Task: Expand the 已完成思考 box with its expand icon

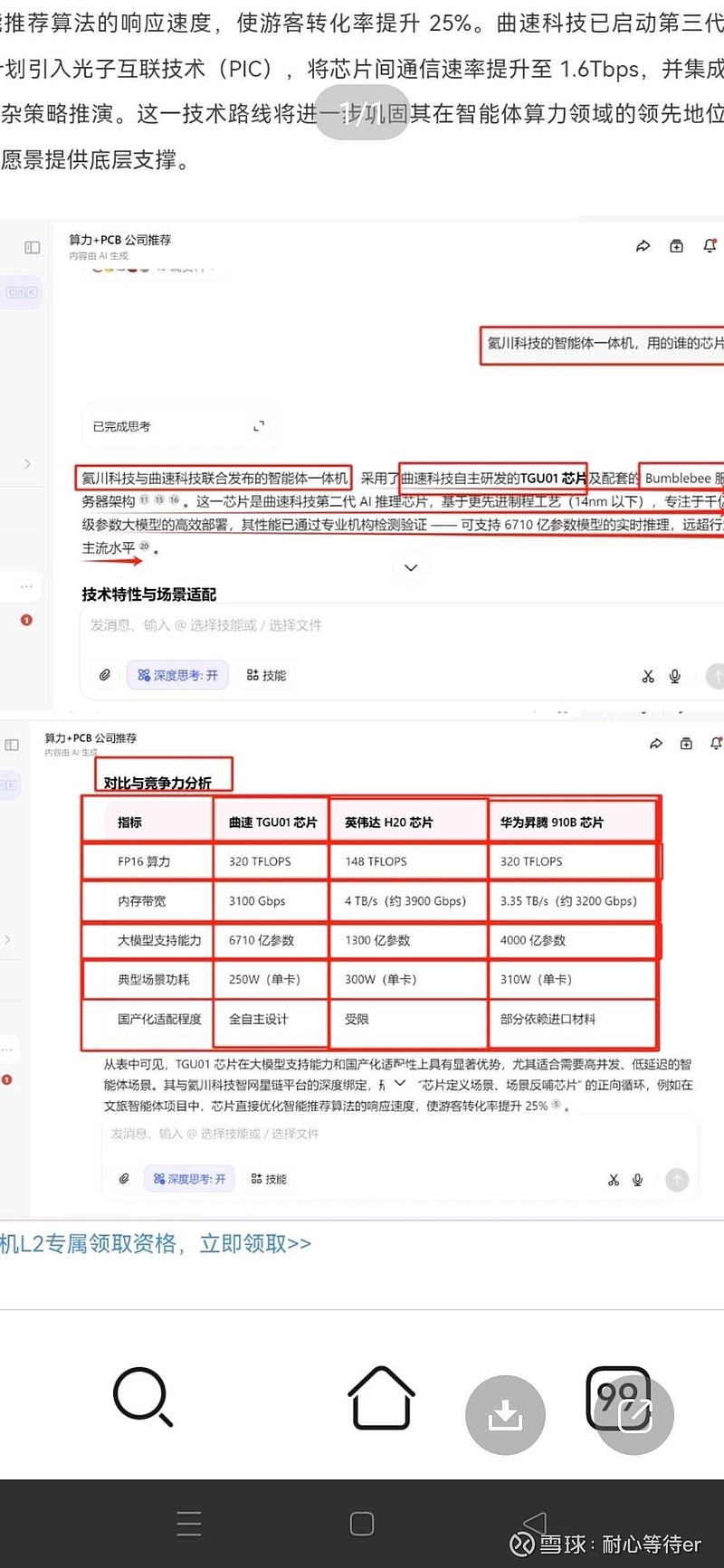Action: click(x=259, y=426)
